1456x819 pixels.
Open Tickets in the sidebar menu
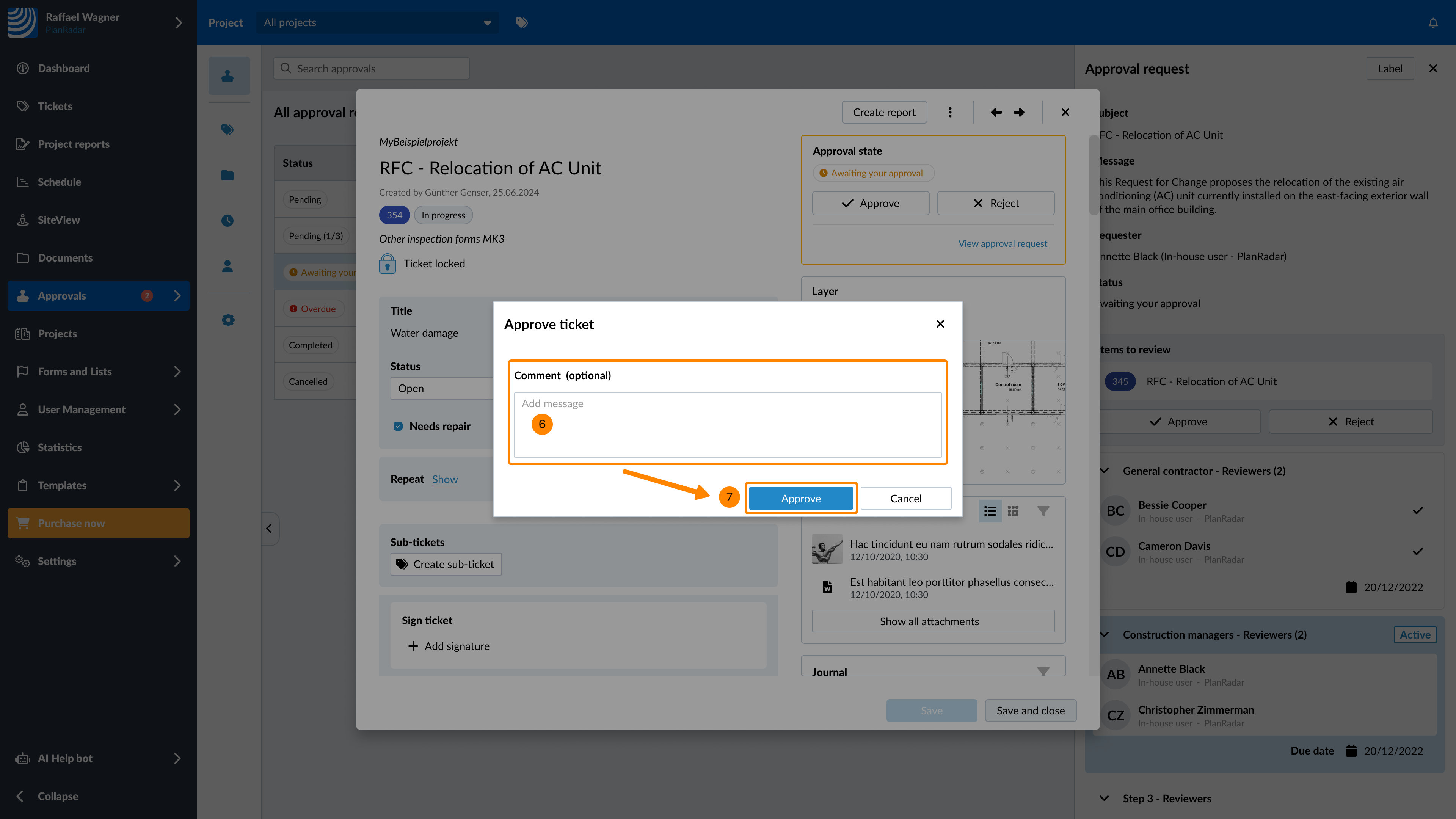point(55,106)
